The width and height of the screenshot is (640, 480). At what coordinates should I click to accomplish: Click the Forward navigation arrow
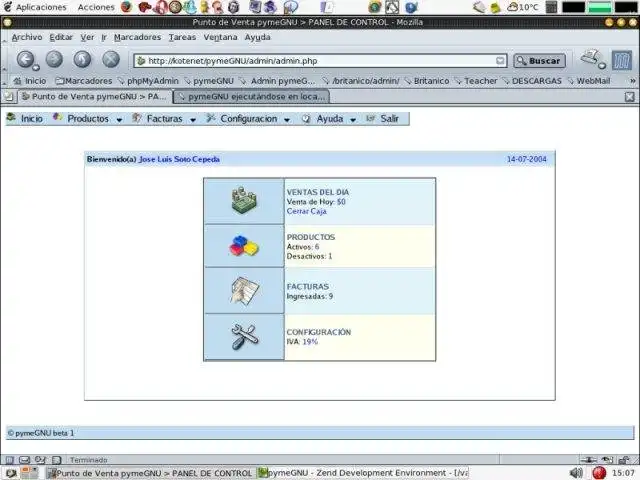(54, 60)
